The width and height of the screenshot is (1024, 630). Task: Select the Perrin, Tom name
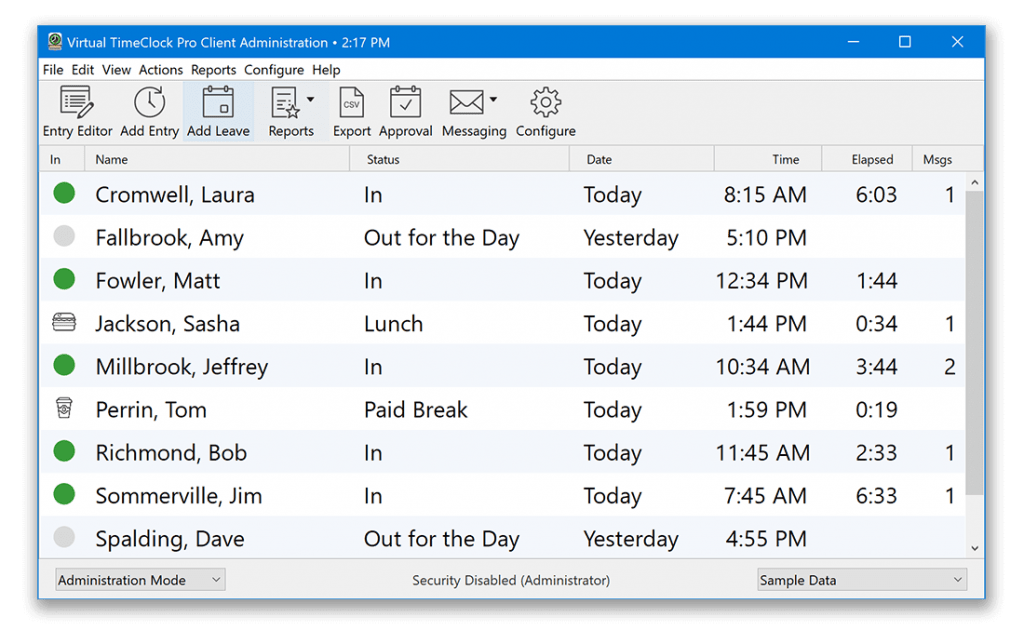pos(151,410)
